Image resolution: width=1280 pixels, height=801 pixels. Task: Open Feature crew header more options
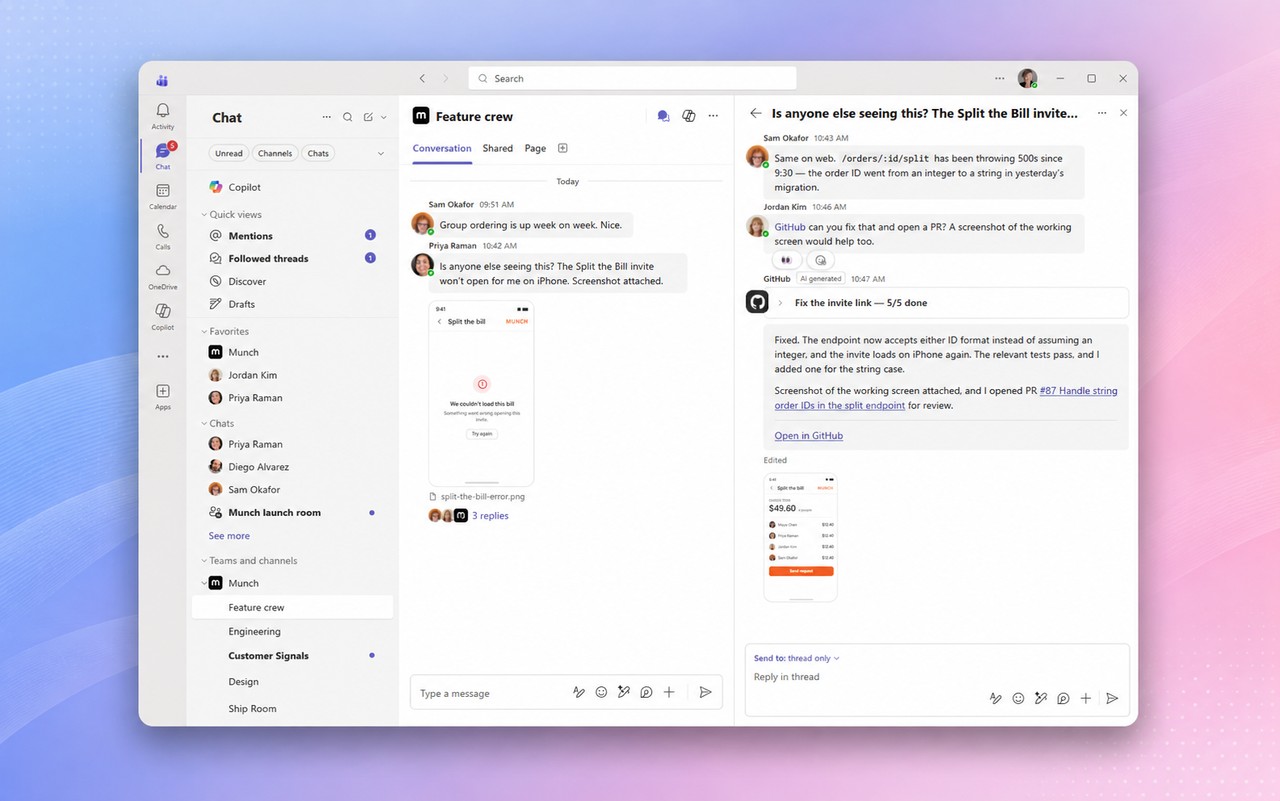point(713,116)
